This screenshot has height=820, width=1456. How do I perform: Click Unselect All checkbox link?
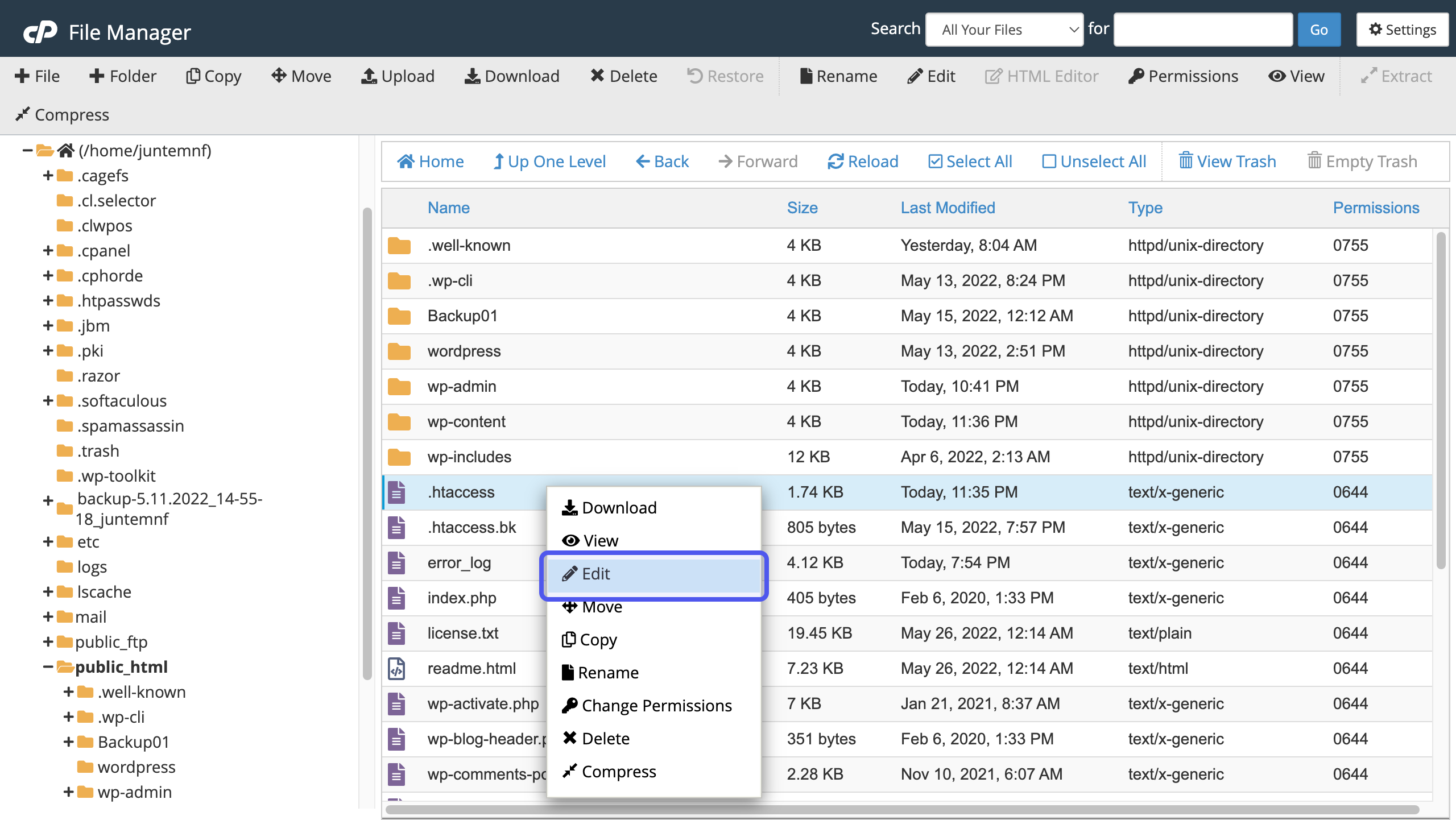click(1094, 161)
